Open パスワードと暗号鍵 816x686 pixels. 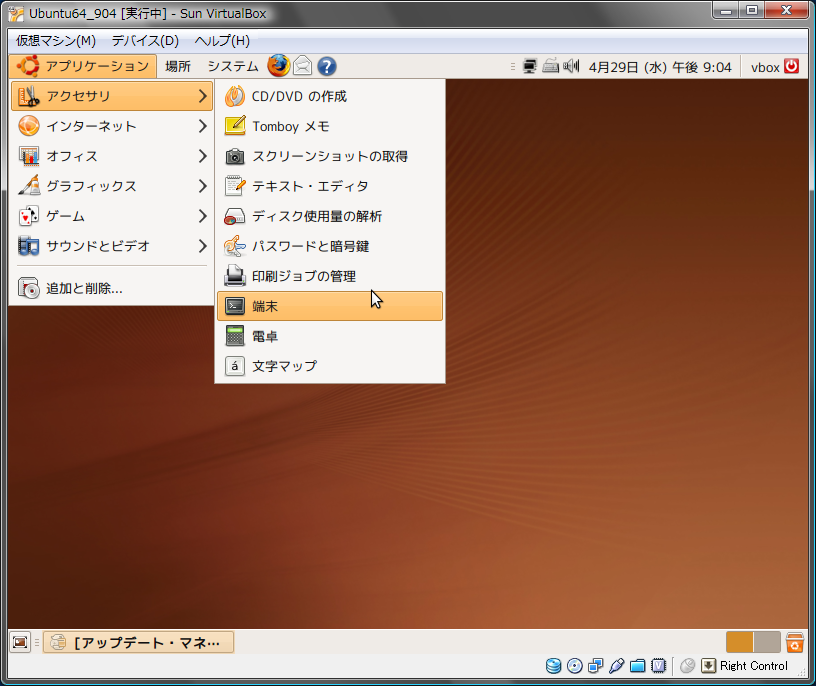(330, 246)
